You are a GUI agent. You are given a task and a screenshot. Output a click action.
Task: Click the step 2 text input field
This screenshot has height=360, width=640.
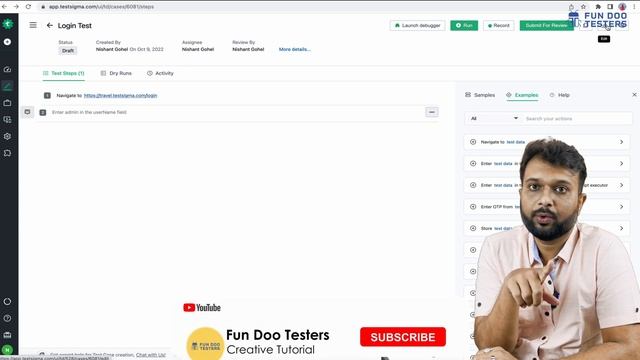pyautogui.click(x=237, y=112)
